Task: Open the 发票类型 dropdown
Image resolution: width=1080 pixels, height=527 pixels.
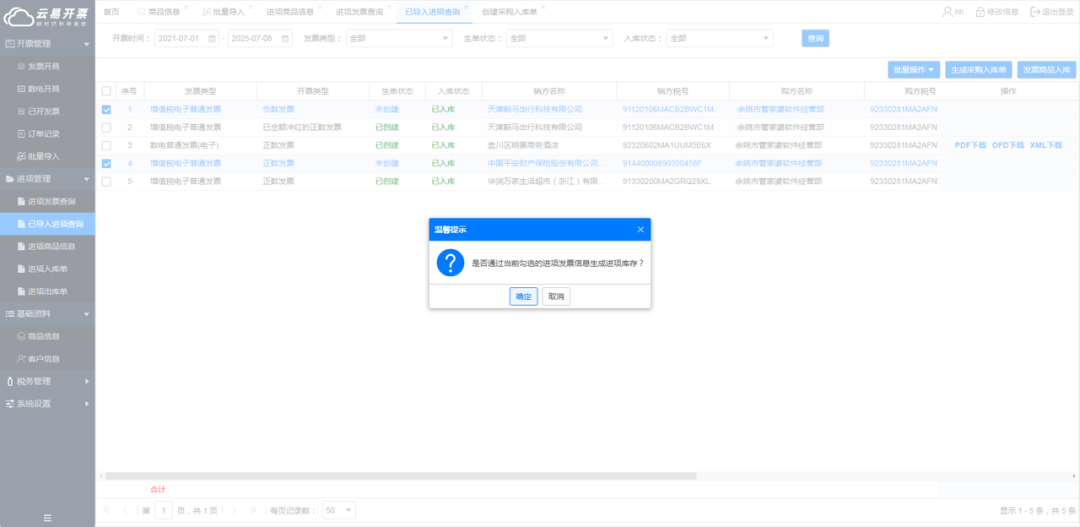Action: point(399,38)
